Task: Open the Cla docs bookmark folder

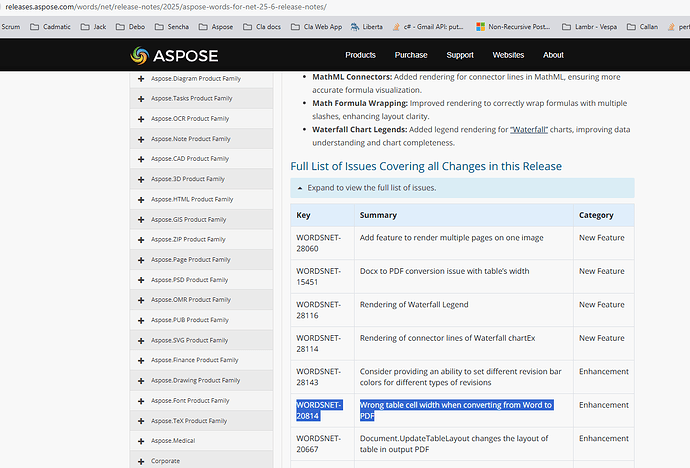Action: point(262,27)
